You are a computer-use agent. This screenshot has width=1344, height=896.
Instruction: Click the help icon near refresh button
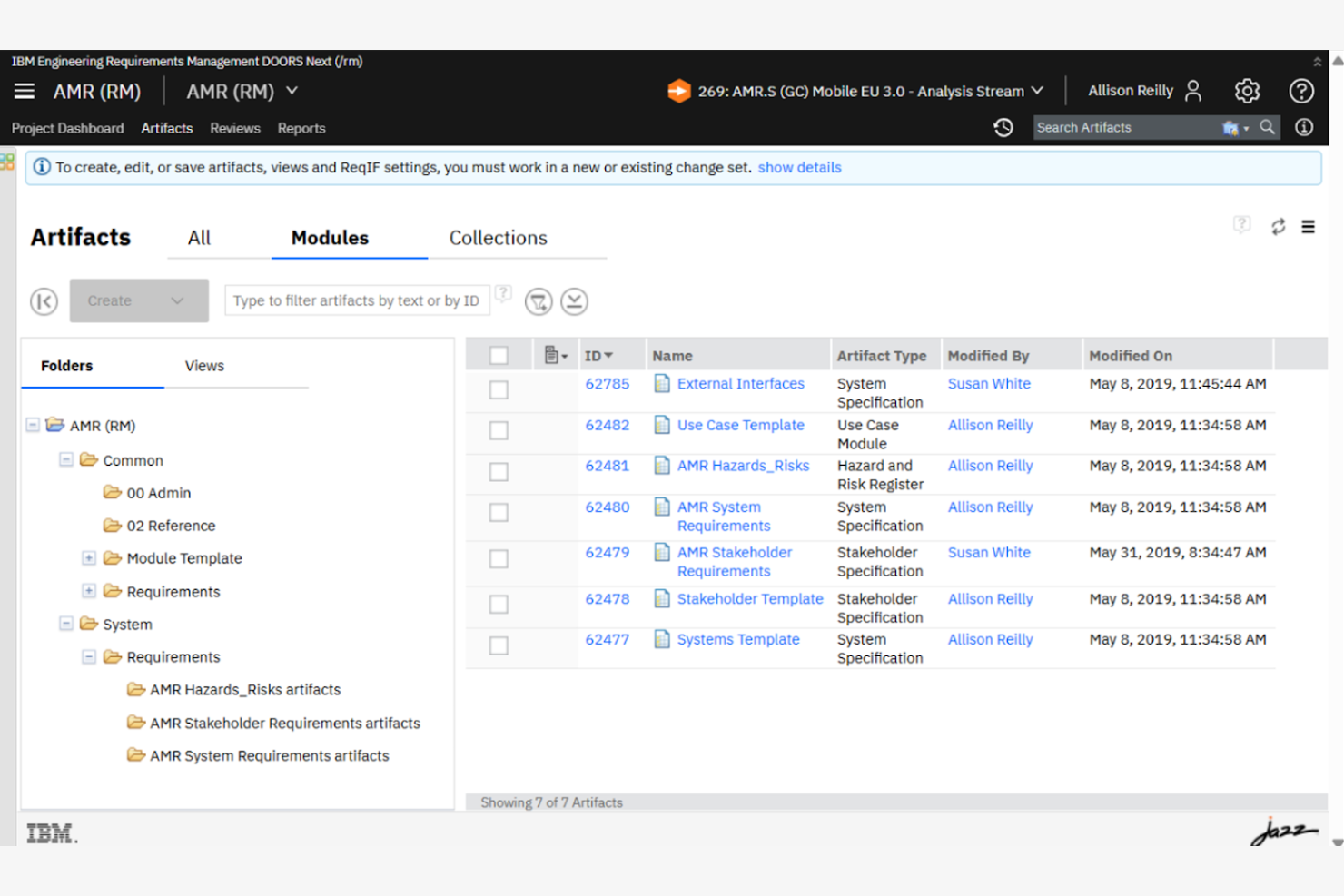coord(1241,224)
